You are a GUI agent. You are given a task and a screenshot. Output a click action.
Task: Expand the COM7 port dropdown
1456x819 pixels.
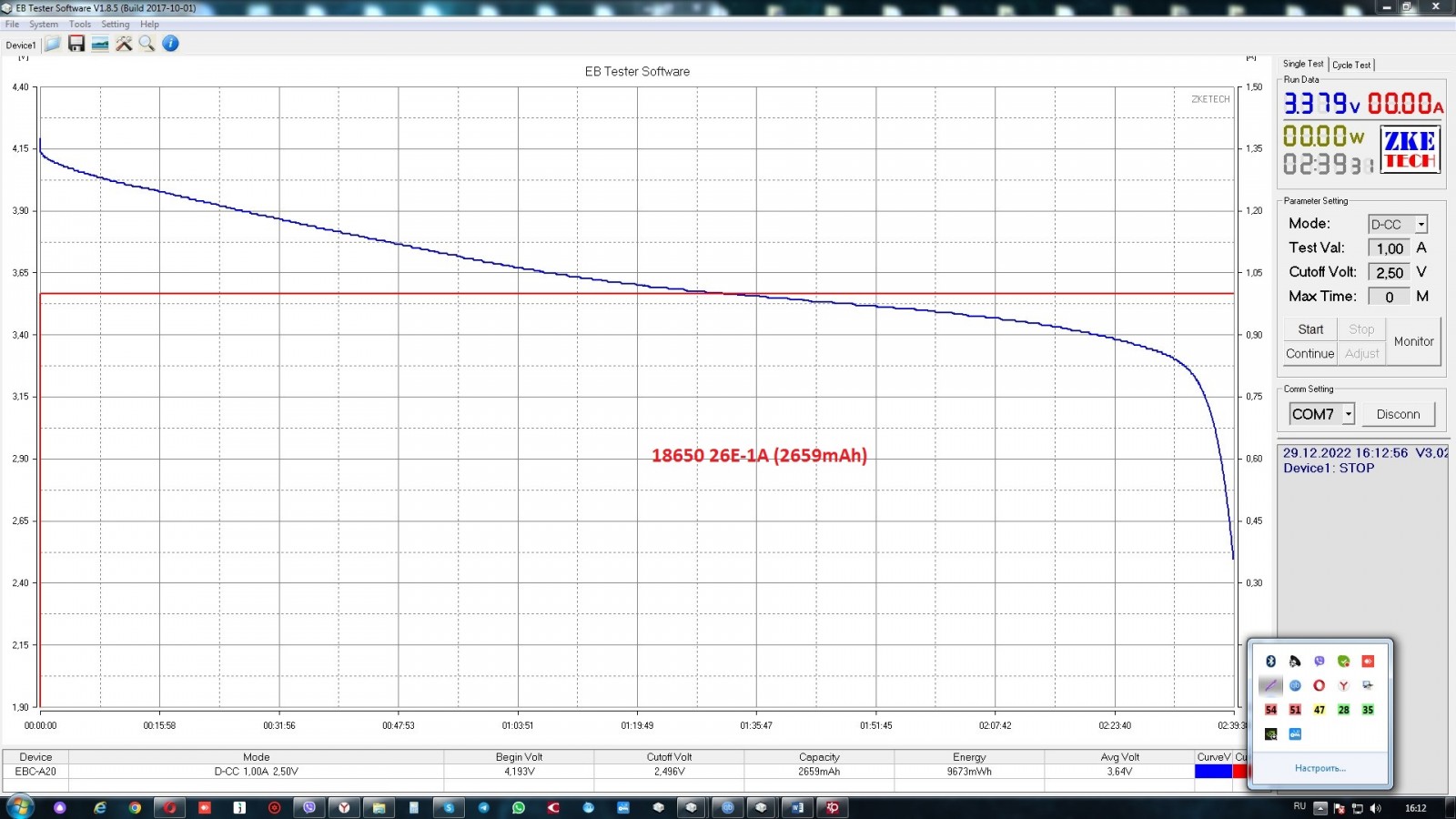1348,414
